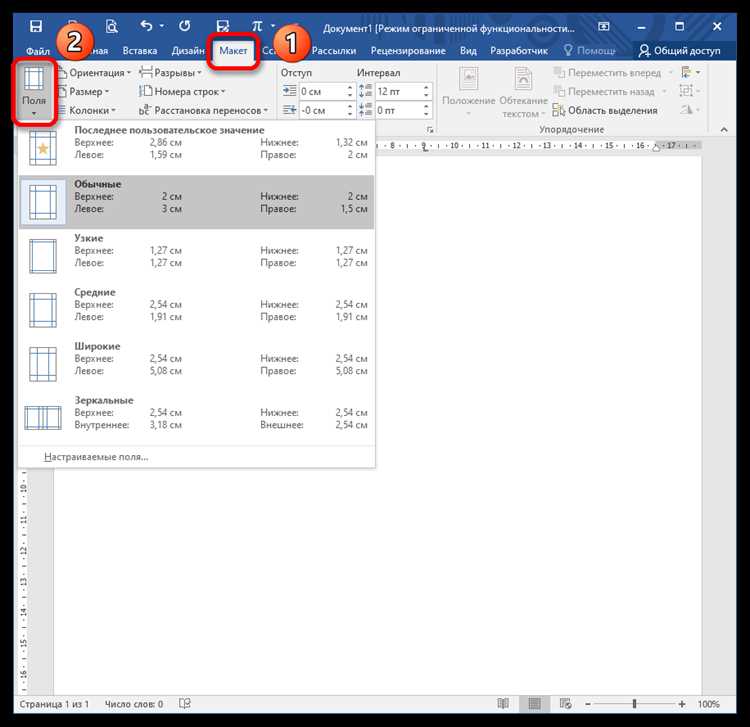Screen dimensions: 750x727
Task: Zoom out with the minus button
Action: point(588,704)
